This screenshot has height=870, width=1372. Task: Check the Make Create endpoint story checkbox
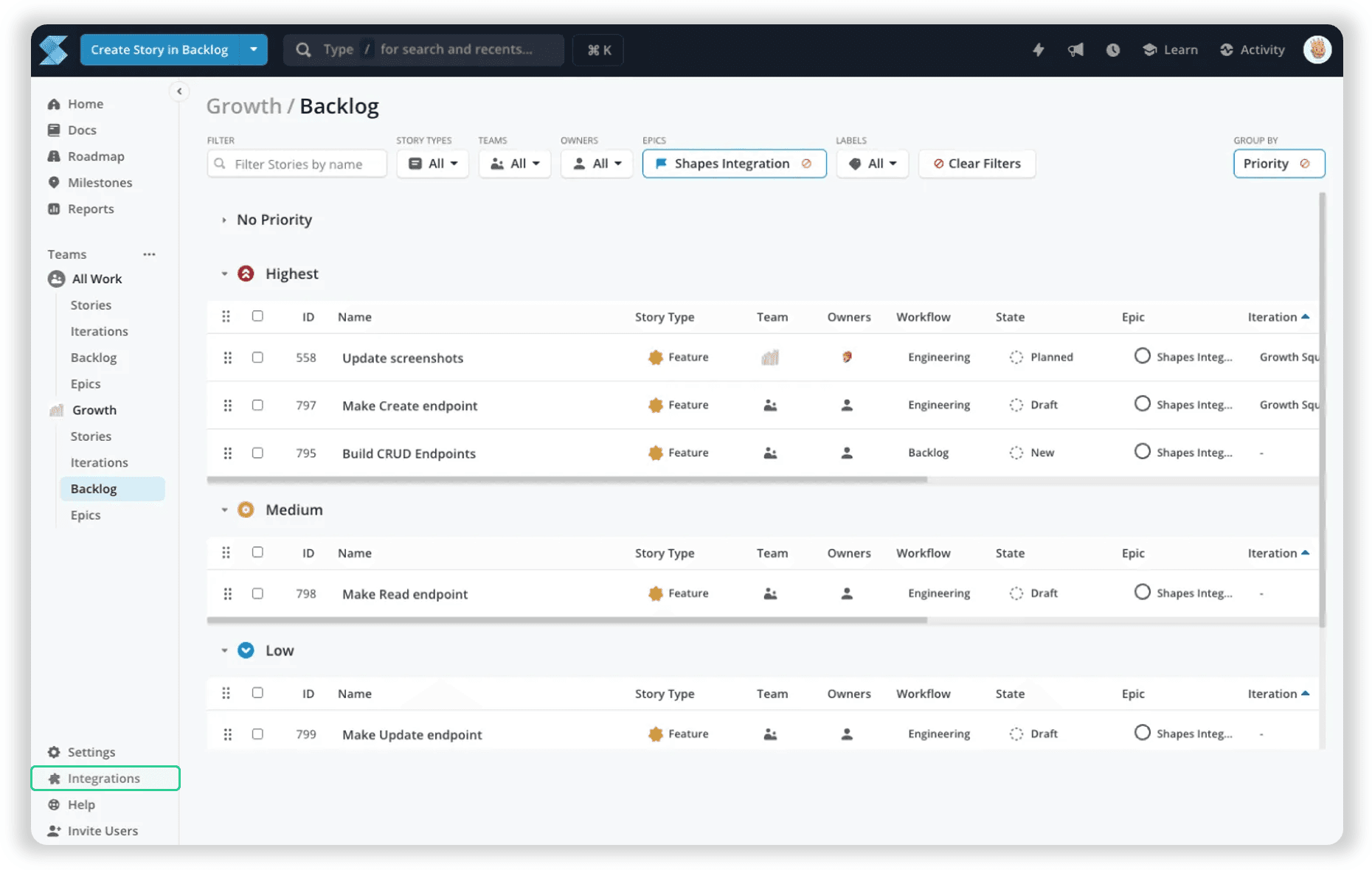click(257, 406)
